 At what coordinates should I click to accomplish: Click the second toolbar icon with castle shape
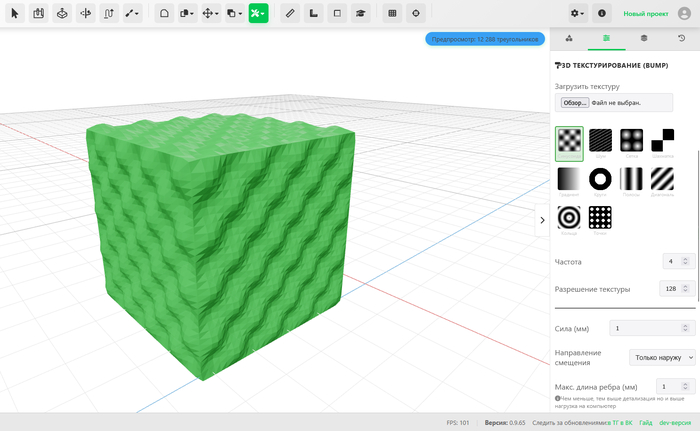pos(38,13)
